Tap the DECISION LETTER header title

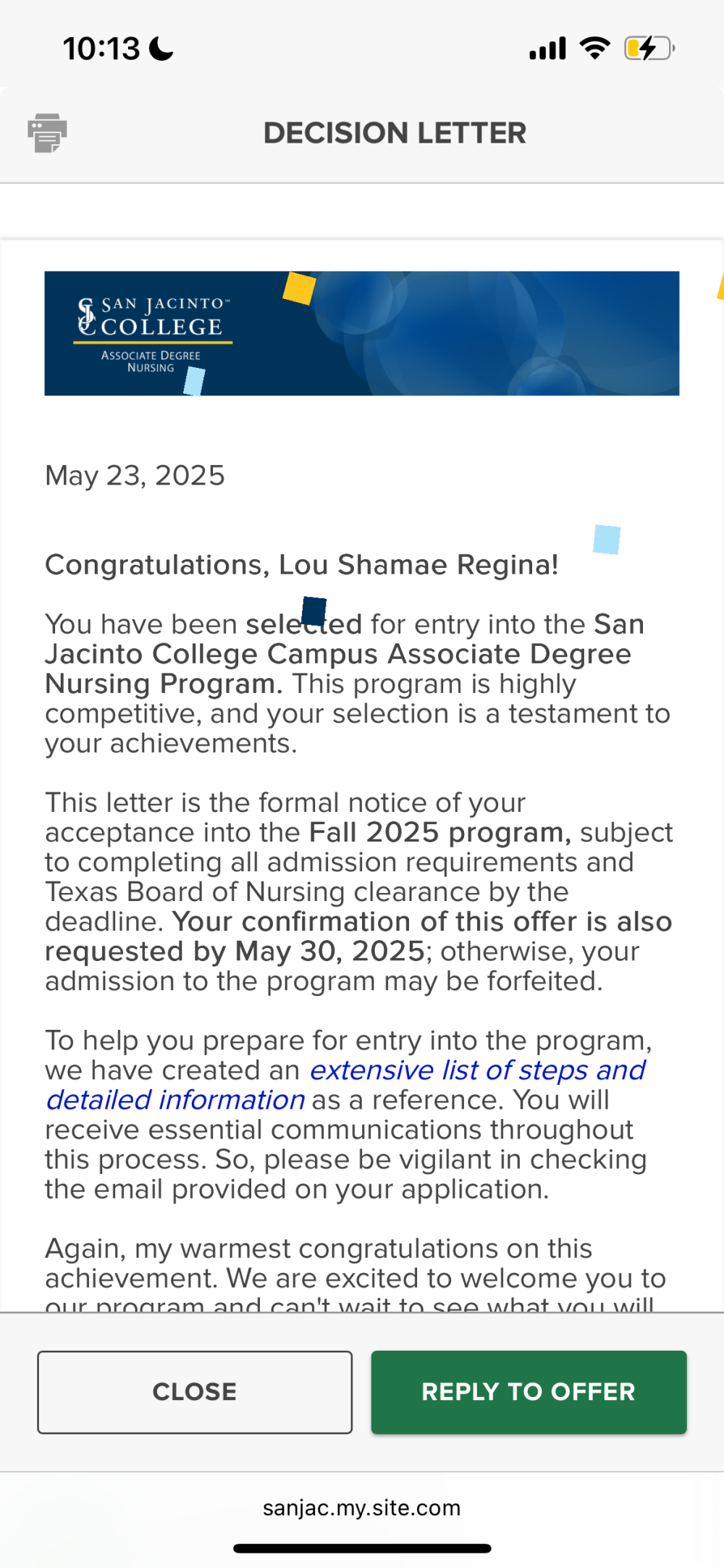point(395,133)
